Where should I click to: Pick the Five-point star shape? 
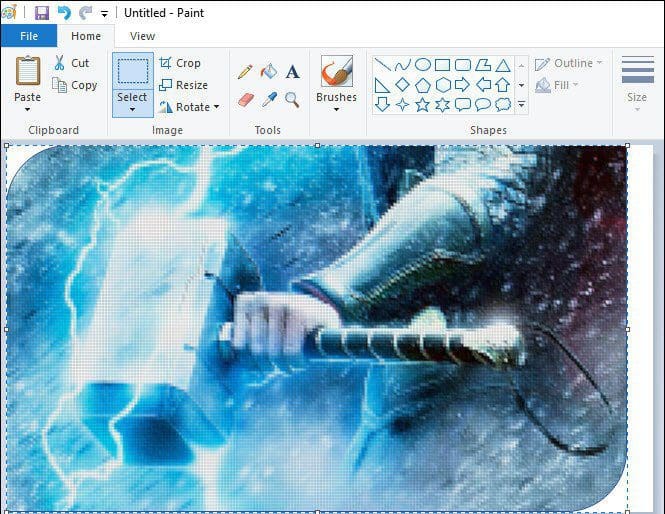tap(422, 104)
